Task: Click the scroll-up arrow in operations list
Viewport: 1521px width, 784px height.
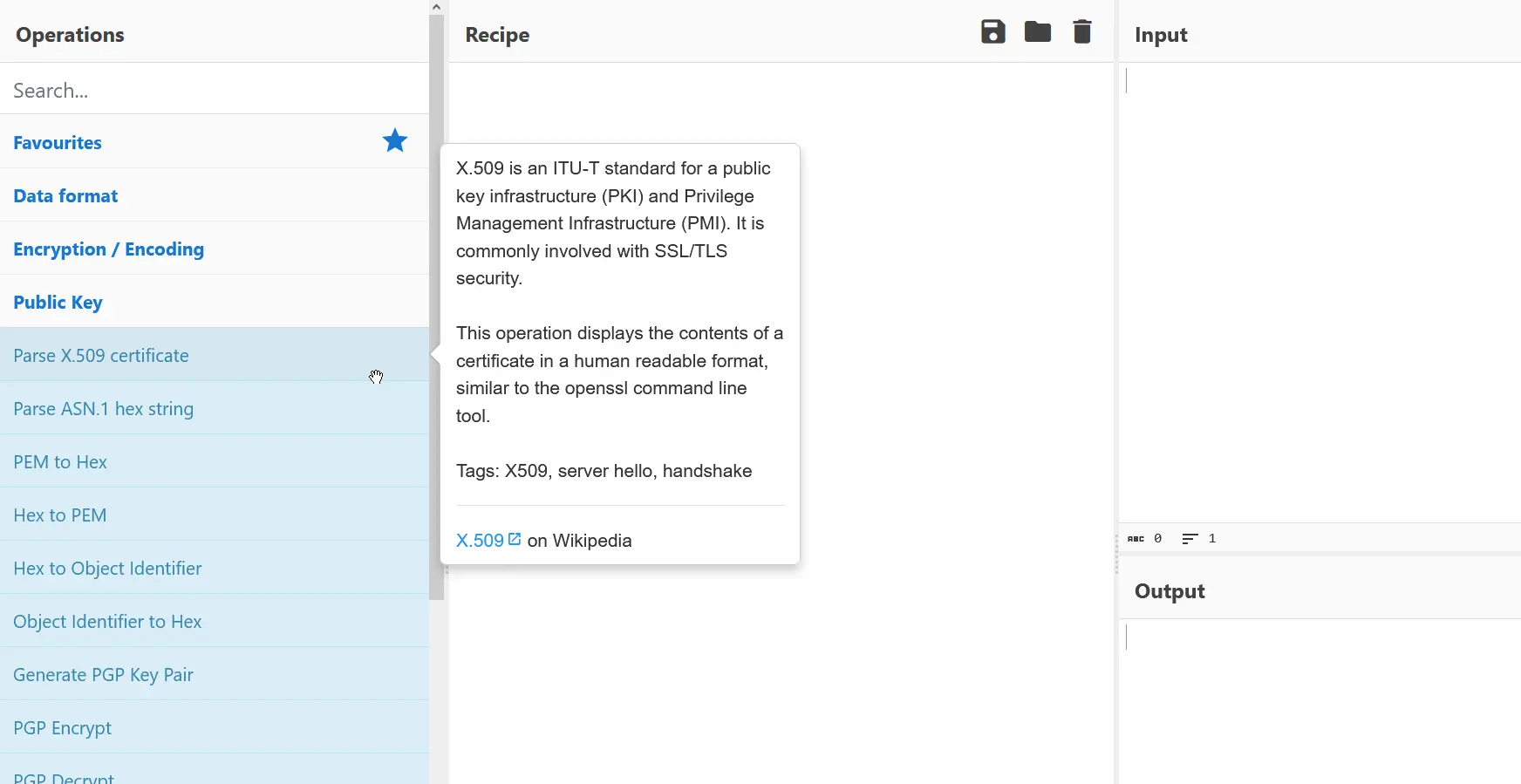Action: coord(437,7)
